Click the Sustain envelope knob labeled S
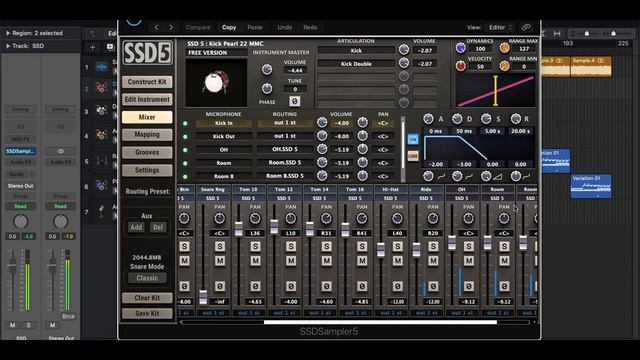The image size is (640, 360). (x=486, y=119)
